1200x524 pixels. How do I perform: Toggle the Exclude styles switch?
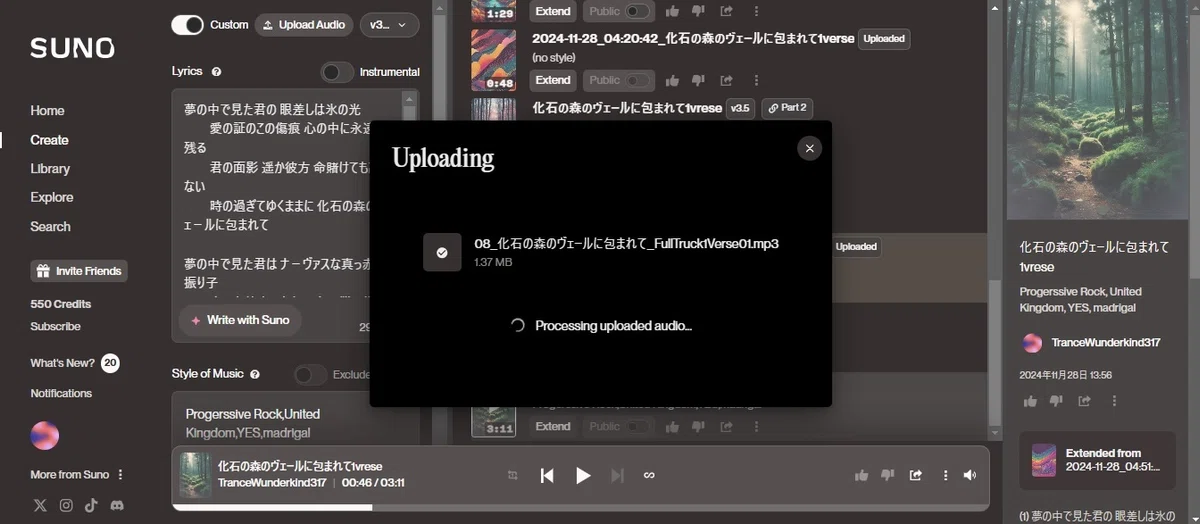coord(310,374)
